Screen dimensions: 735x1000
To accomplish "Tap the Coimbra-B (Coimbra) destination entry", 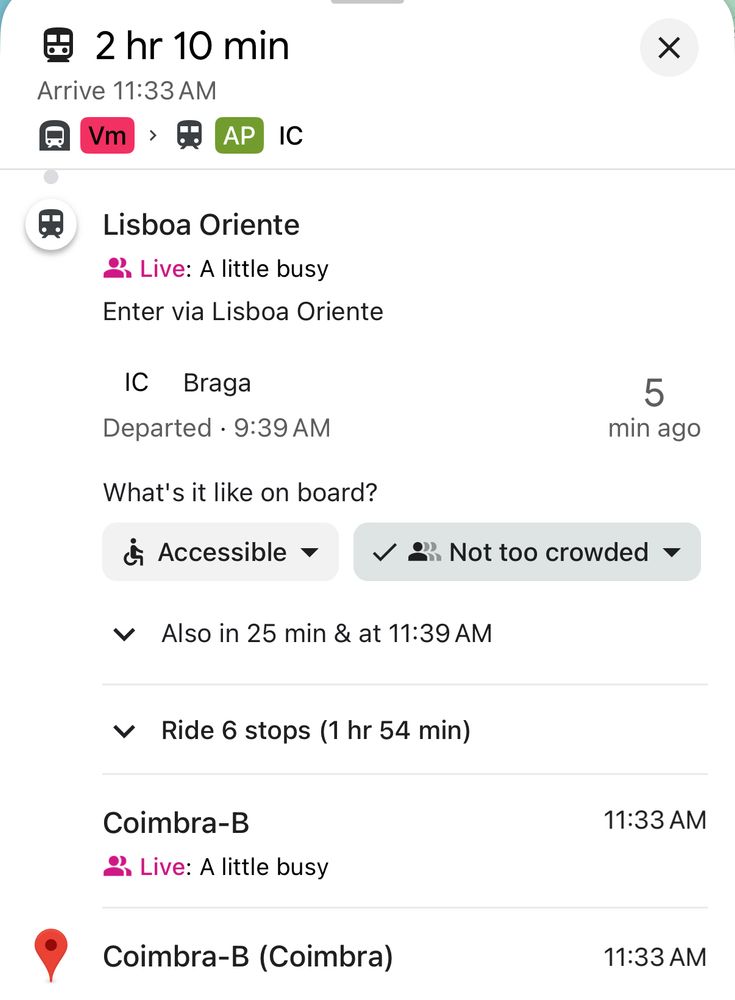I will [248, 957].
